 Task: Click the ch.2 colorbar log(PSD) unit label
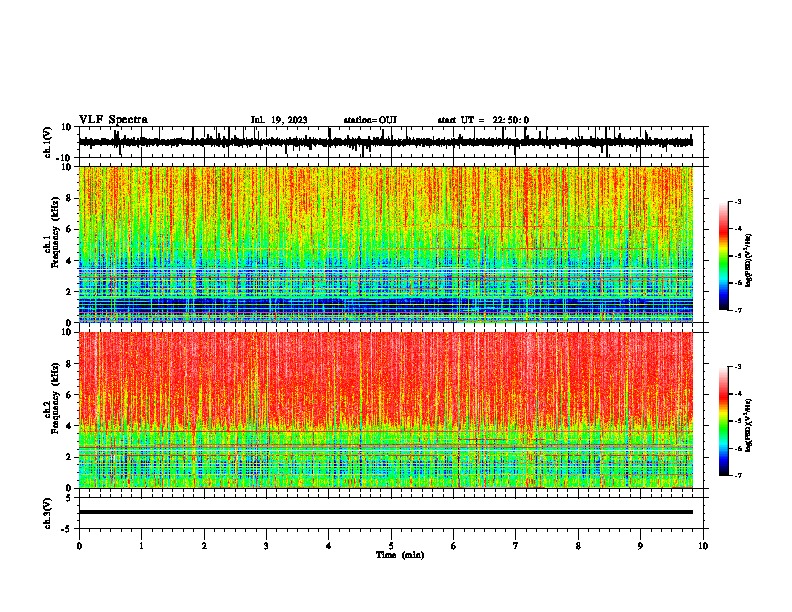749,425
